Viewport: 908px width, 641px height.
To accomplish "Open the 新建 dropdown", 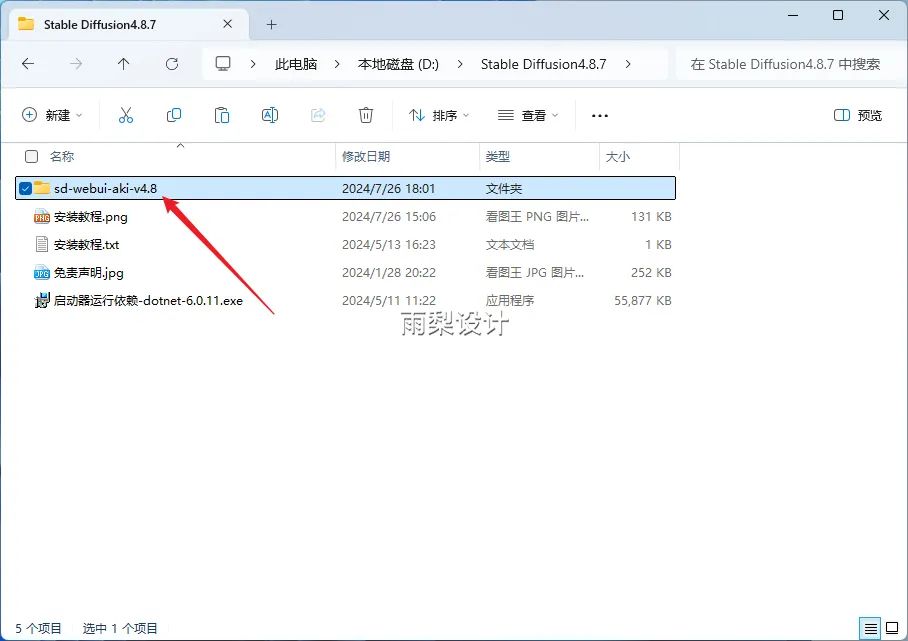I will click(52, 115).
